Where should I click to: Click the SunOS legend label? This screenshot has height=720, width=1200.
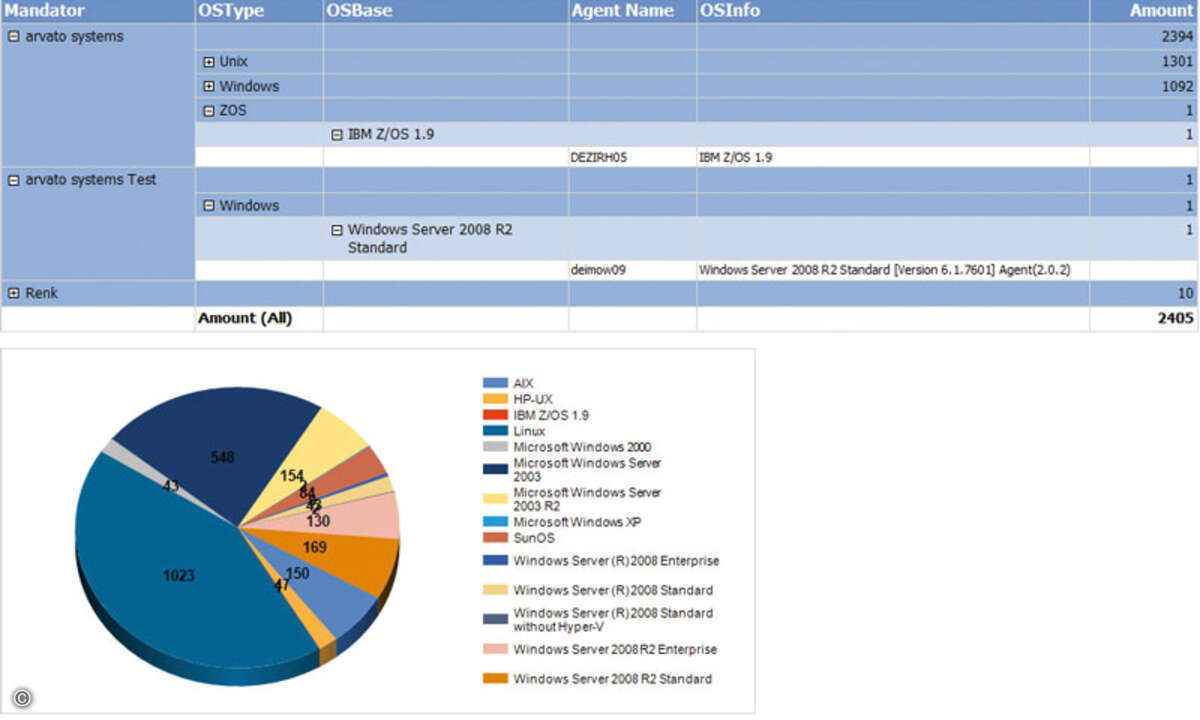point(533,538)
